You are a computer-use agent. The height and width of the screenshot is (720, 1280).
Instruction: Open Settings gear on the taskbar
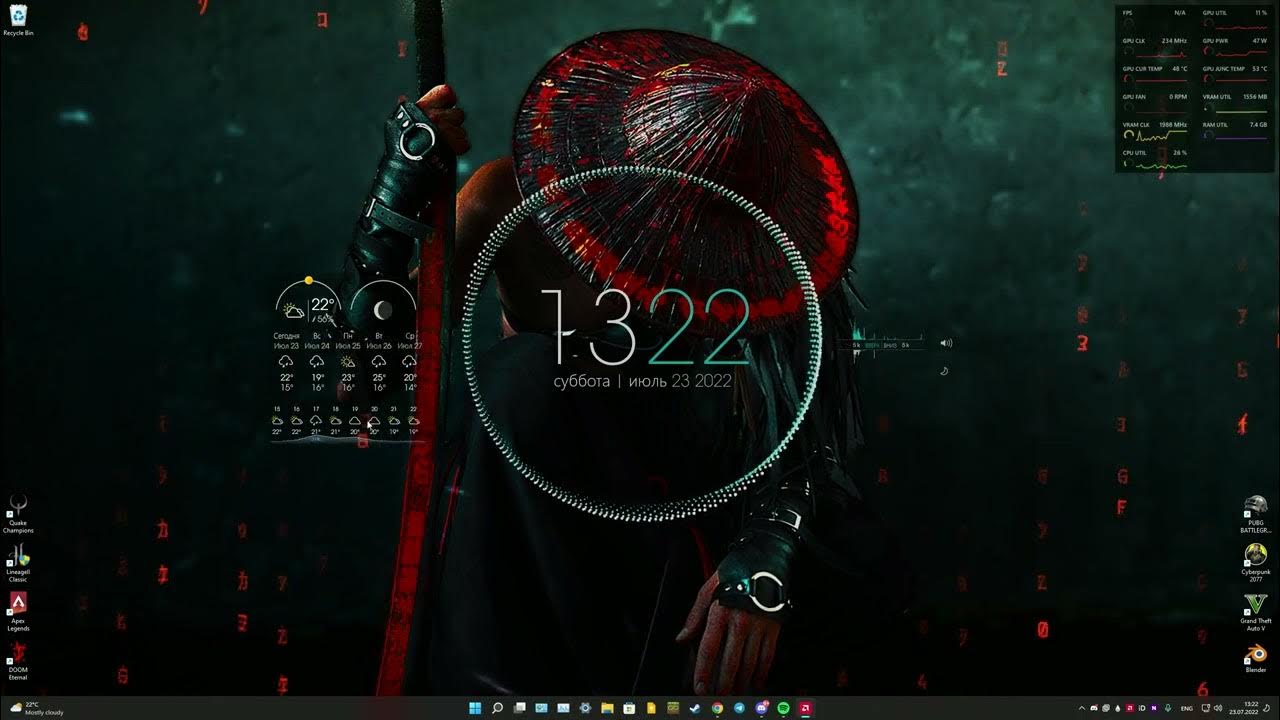585,708
